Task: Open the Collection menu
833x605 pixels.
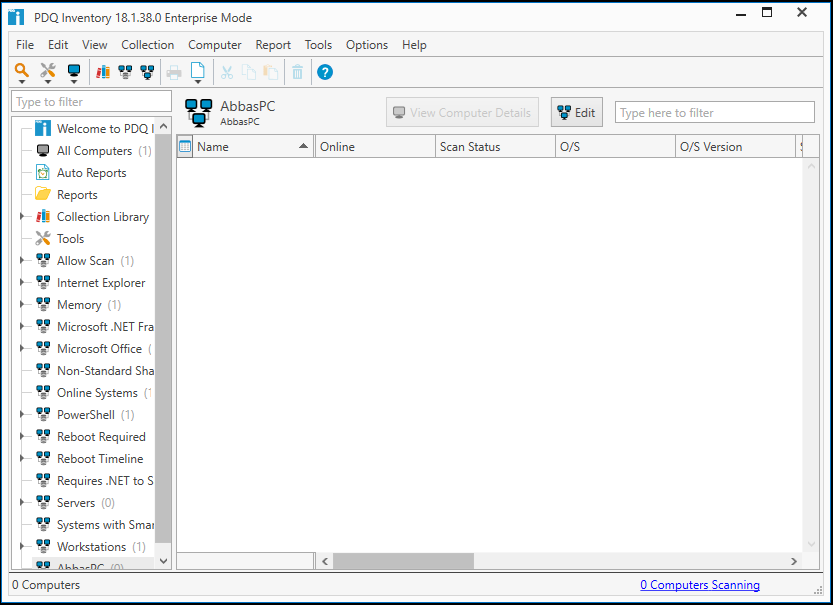Action: point(148,45)
